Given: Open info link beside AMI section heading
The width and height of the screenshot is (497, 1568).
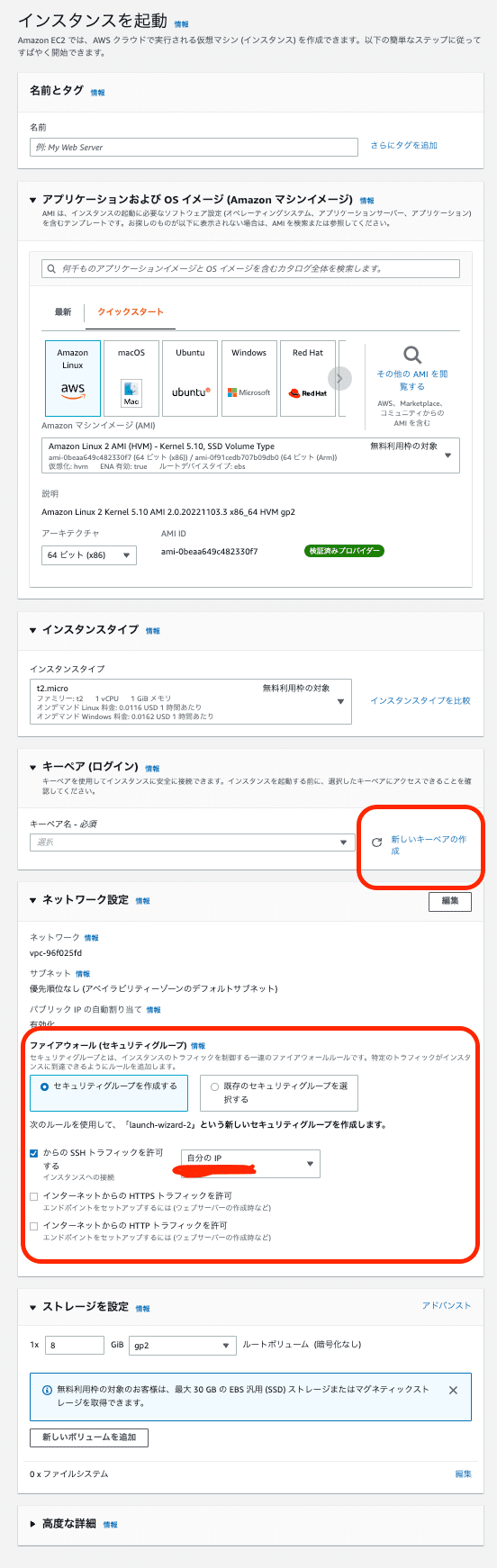Looking at the screenshot, I should click(366, 201).
